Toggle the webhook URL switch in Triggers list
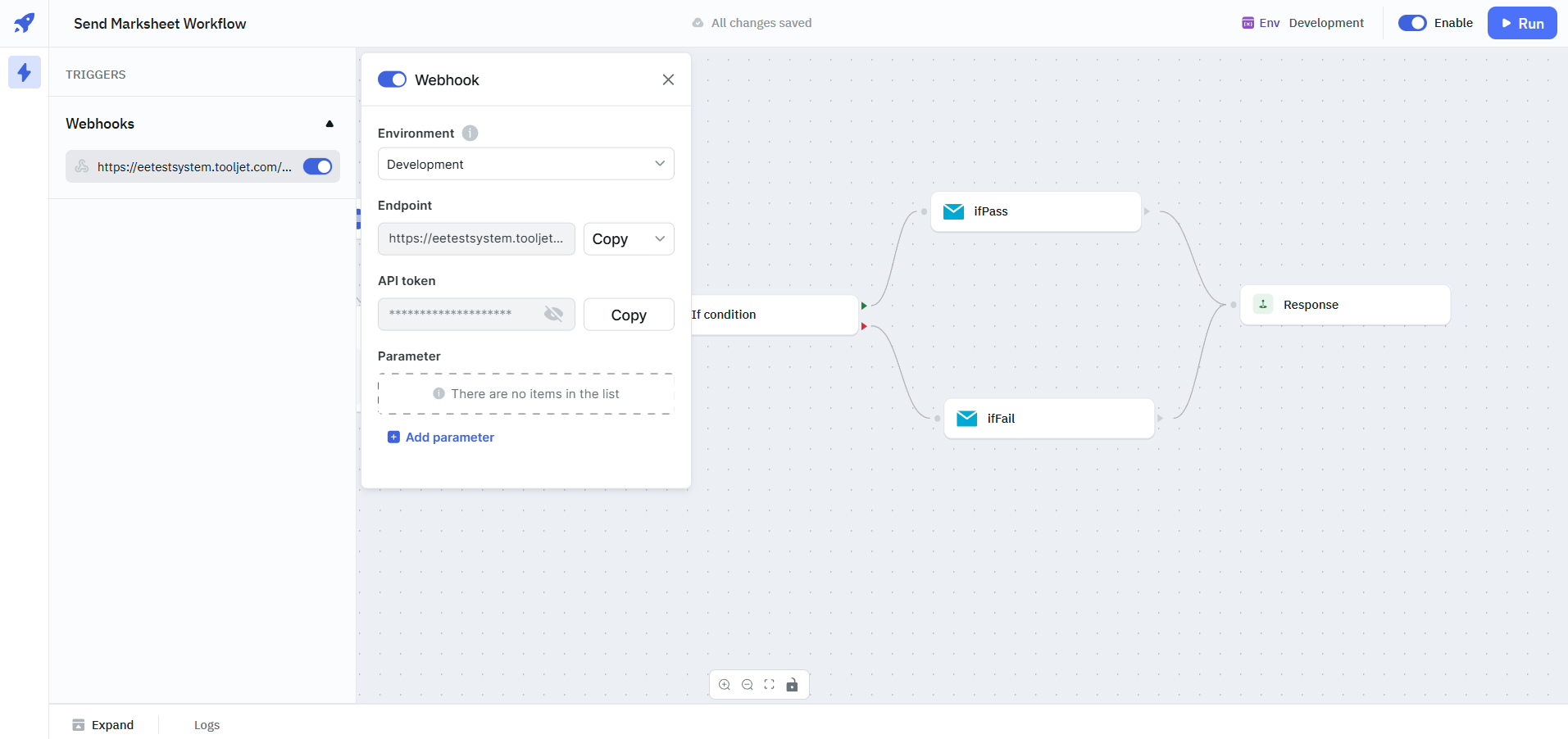Screen dimensions: 1568x739 coord(317,166)
